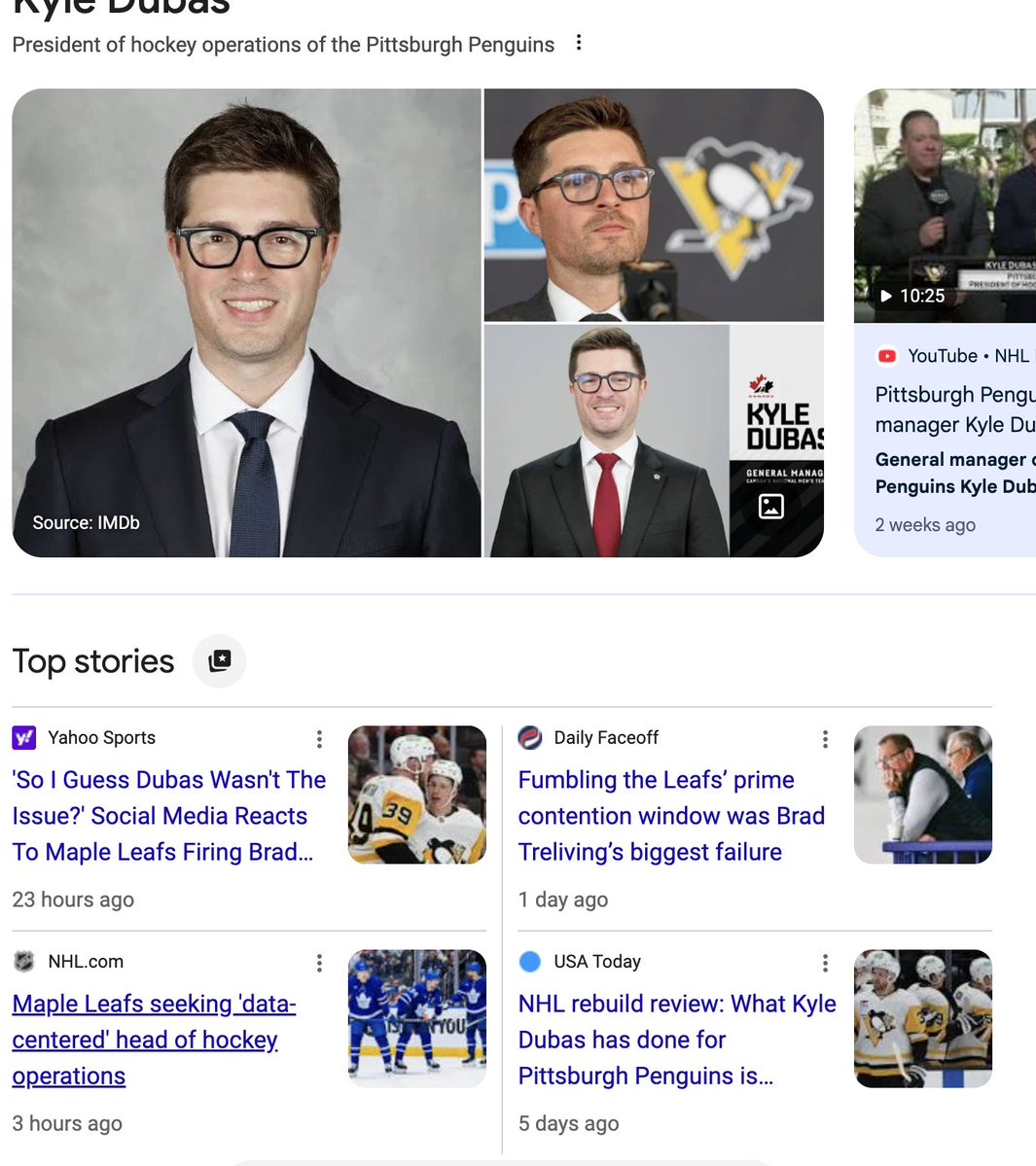Open more options for Yahoo Sports story
The height and width of the screenshot is (1166, 1036).
(x=319, y=738)
